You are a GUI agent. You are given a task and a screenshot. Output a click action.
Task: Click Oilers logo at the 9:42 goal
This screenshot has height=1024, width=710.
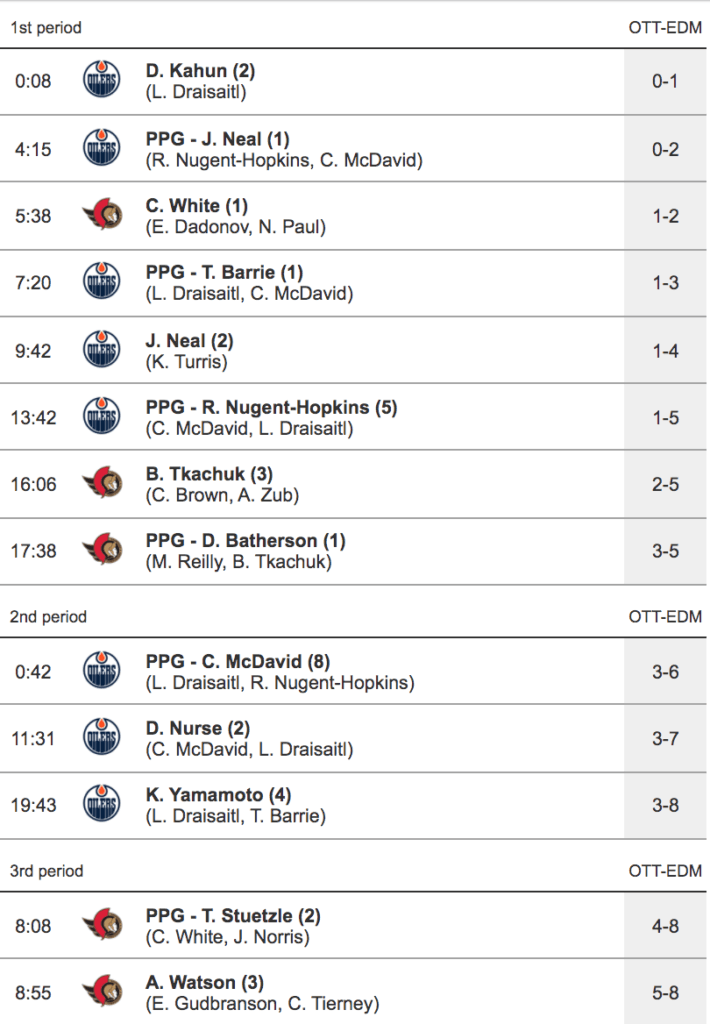tap(102, 350)
